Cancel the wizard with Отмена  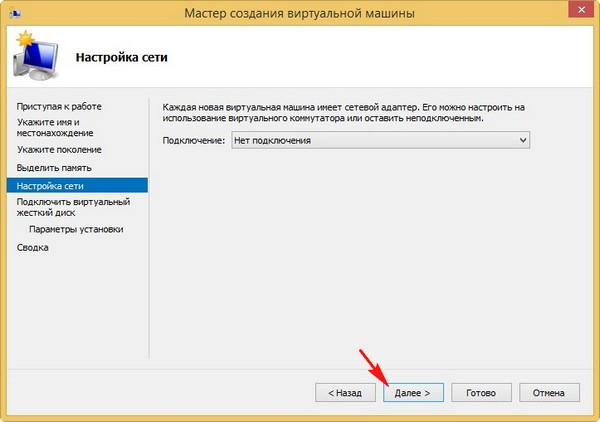pyautogui.click(x=549, y=393)
